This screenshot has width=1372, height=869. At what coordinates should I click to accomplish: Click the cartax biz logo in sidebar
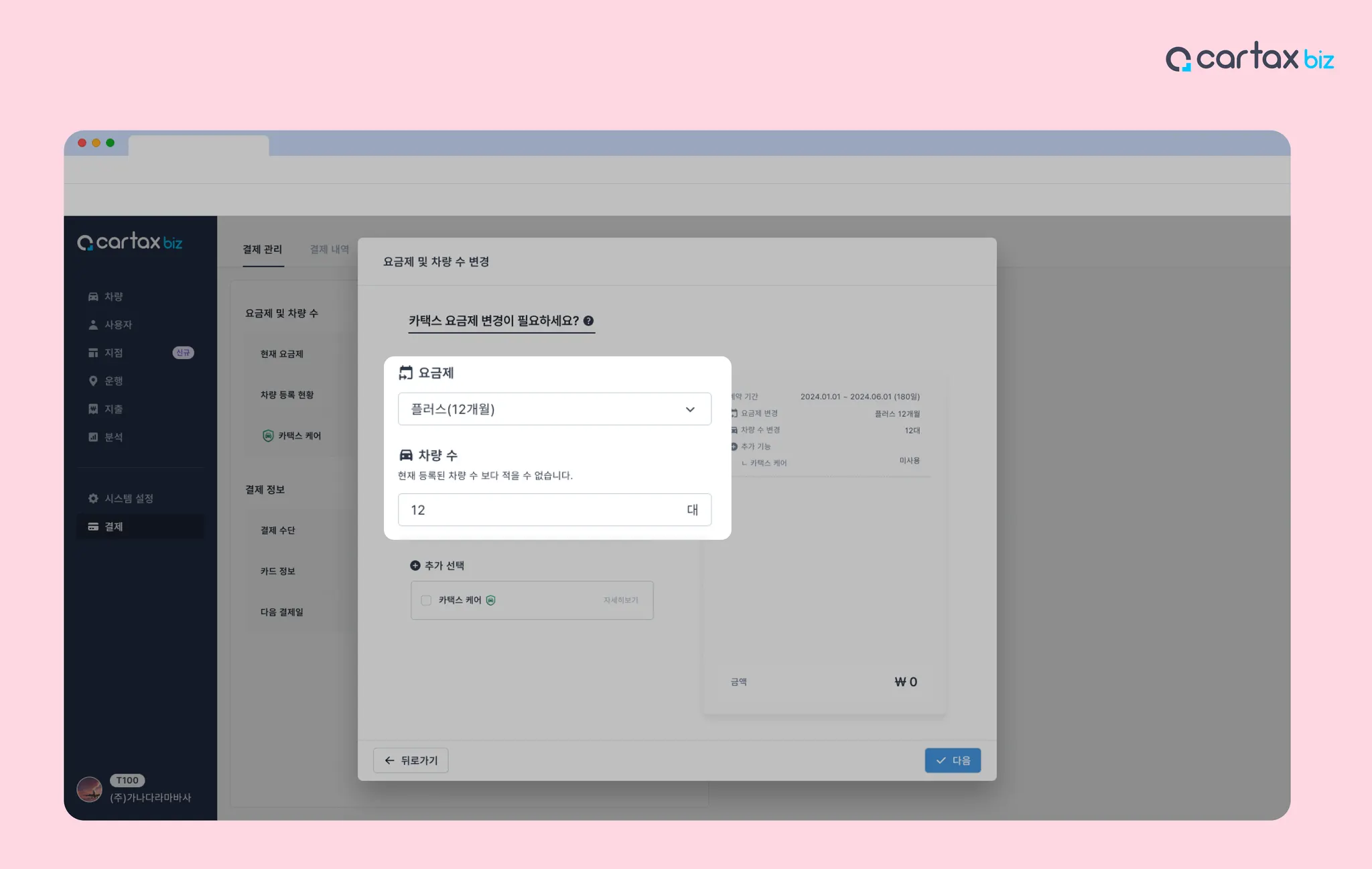[130, 242]
